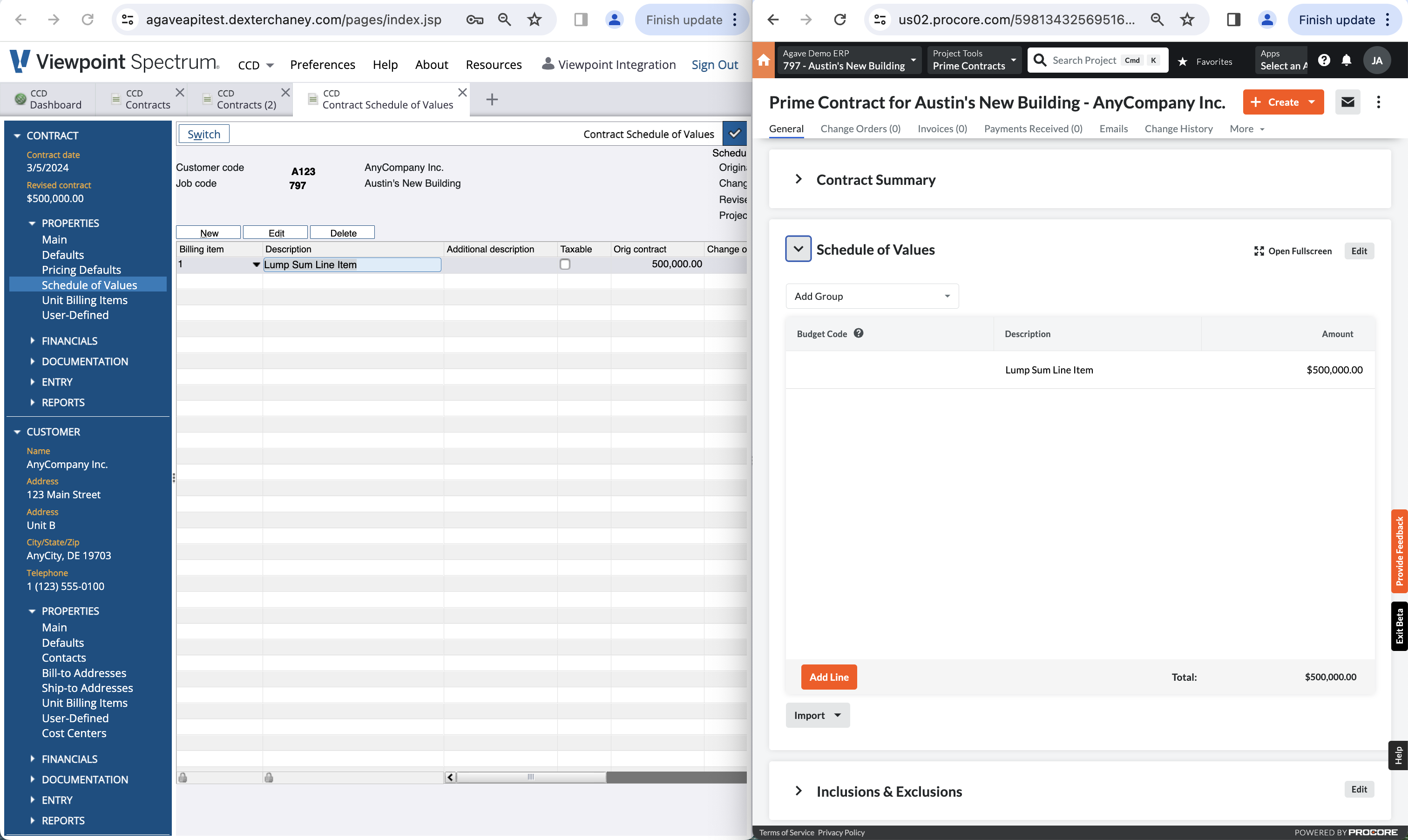Click the Open Fullscreen icon for Schedule of Values
The width and height of the screenshot is (1408, 840).
tap(1258, 250)
